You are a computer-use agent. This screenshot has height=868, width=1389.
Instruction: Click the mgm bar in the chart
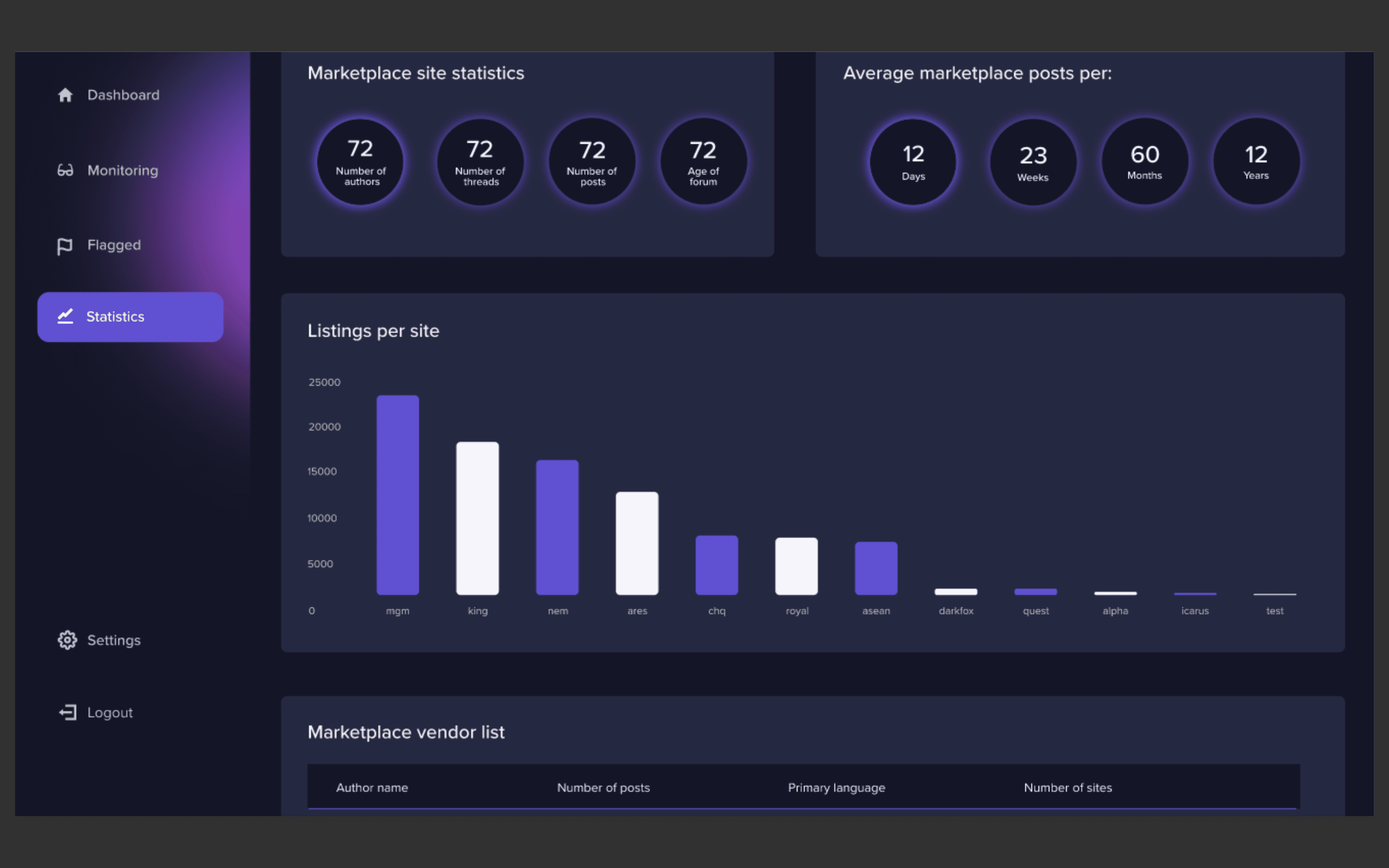tap(398, 495)
